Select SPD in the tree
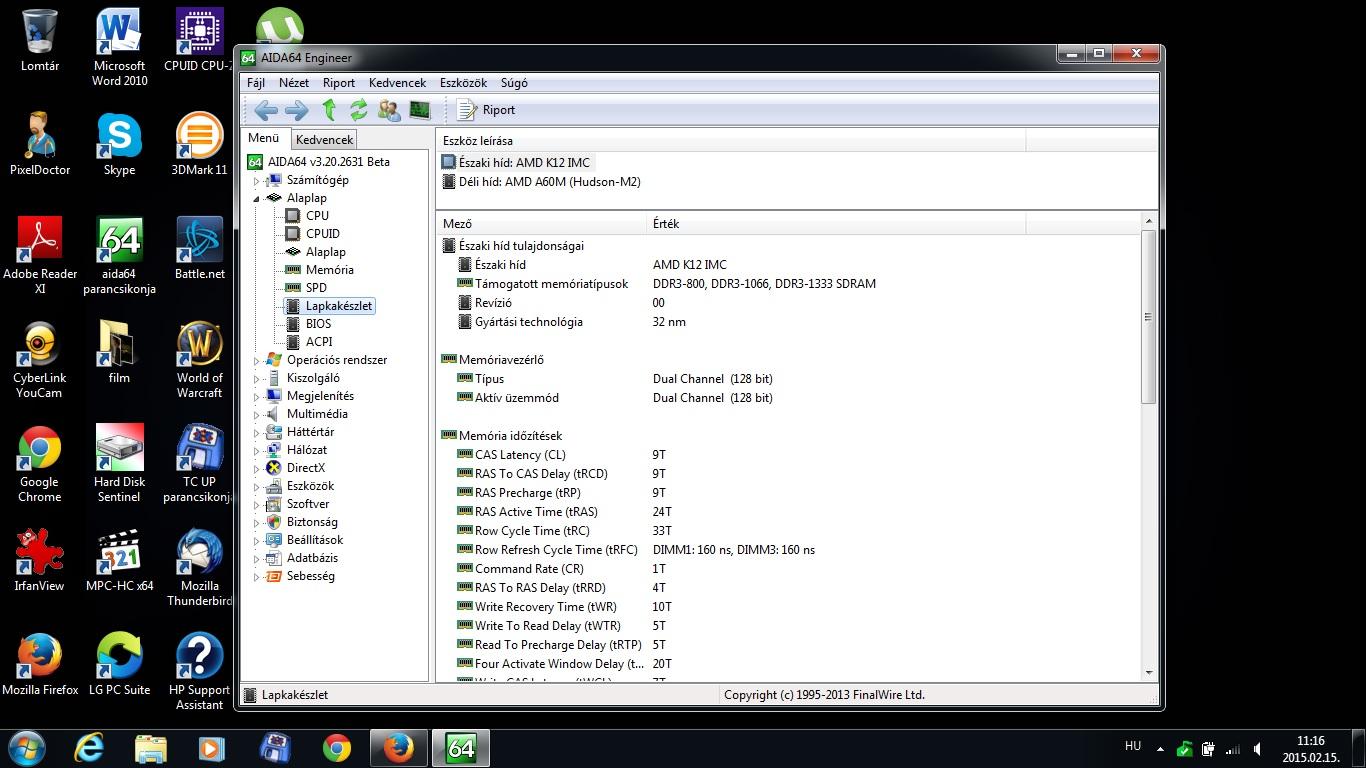Image resolution: width=1366 pixels, height=768 pixels. [x=316, y=288]
